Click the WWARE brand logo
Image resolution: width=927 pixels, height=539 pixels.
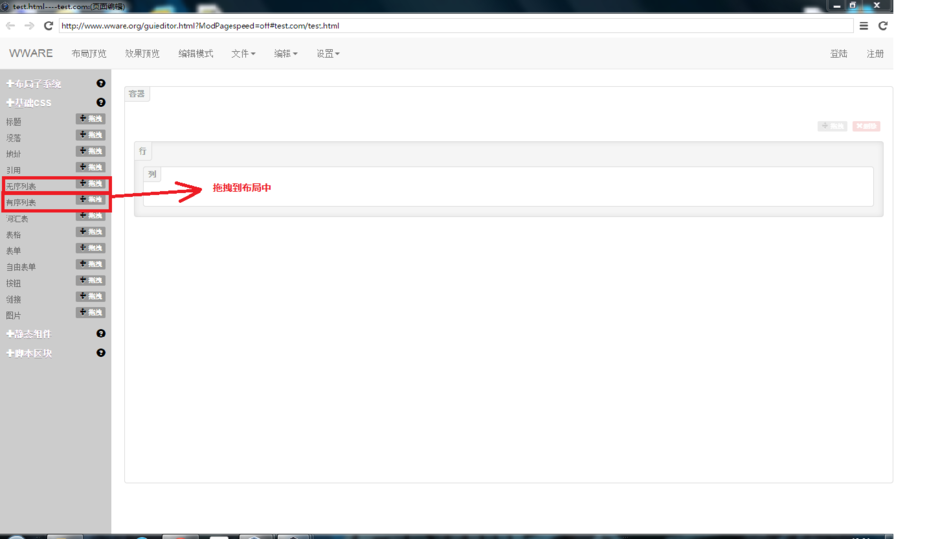click(31, 53)
